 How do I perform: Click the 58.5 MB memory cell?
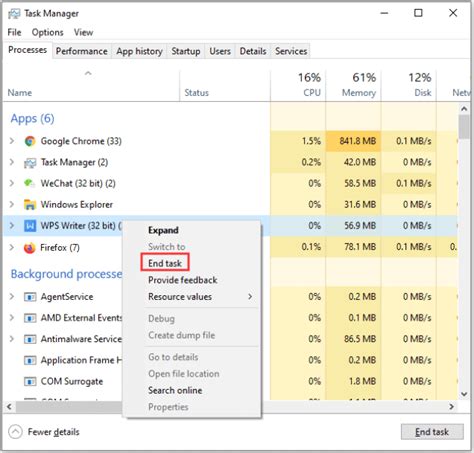click(x=353, y=183)
